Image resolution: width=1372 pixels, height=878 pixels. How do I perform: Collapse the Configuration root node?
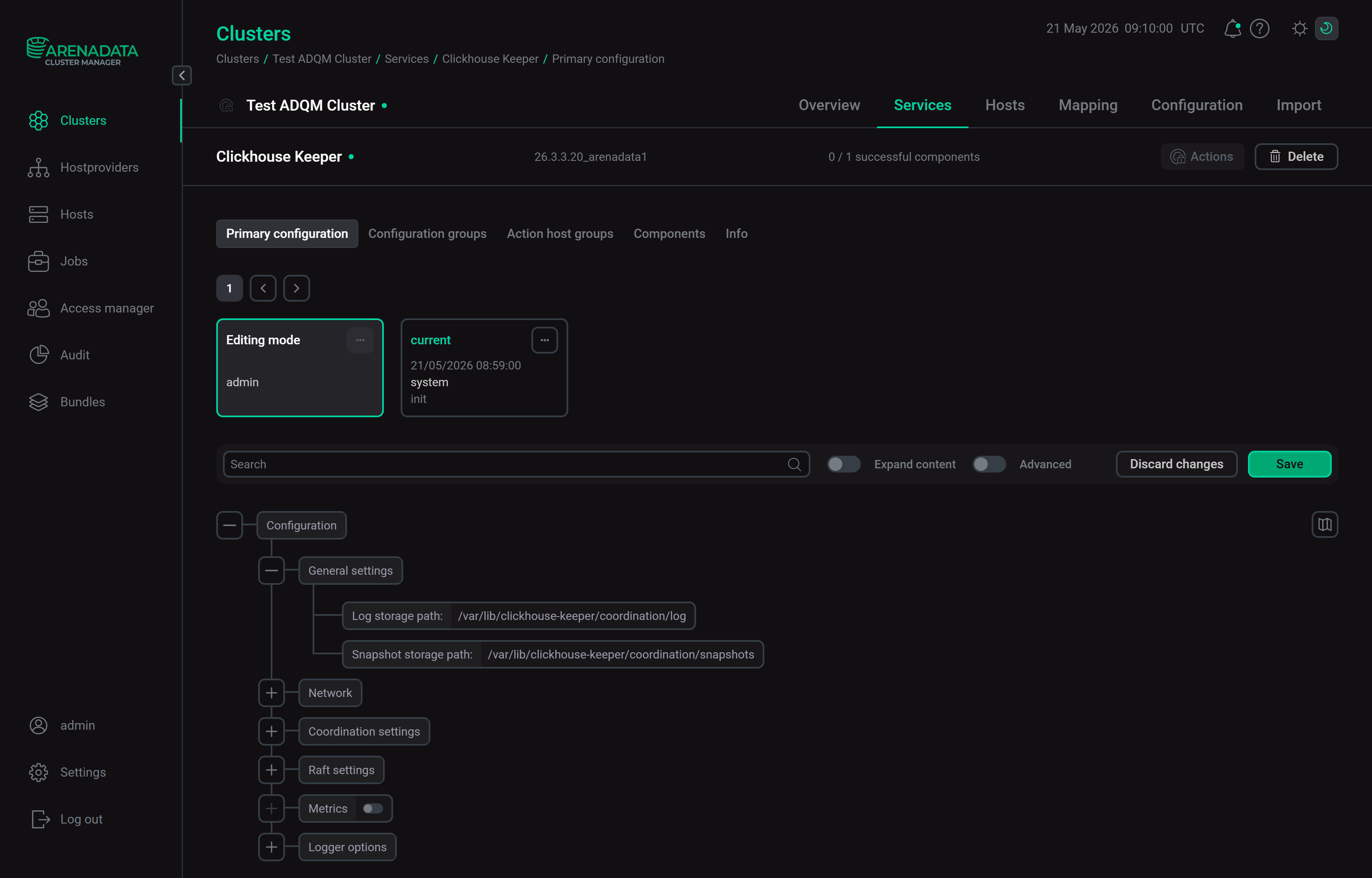(229, 525)
